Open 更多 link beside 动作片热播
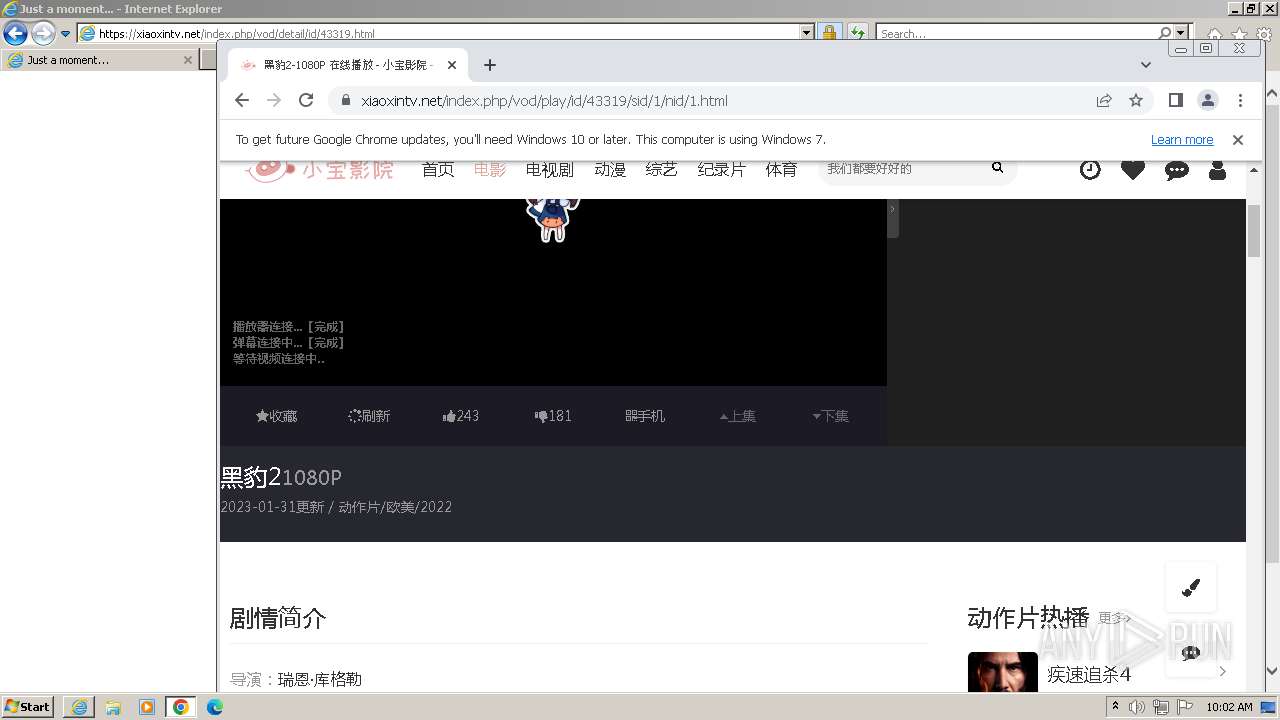 (1114, 618)
